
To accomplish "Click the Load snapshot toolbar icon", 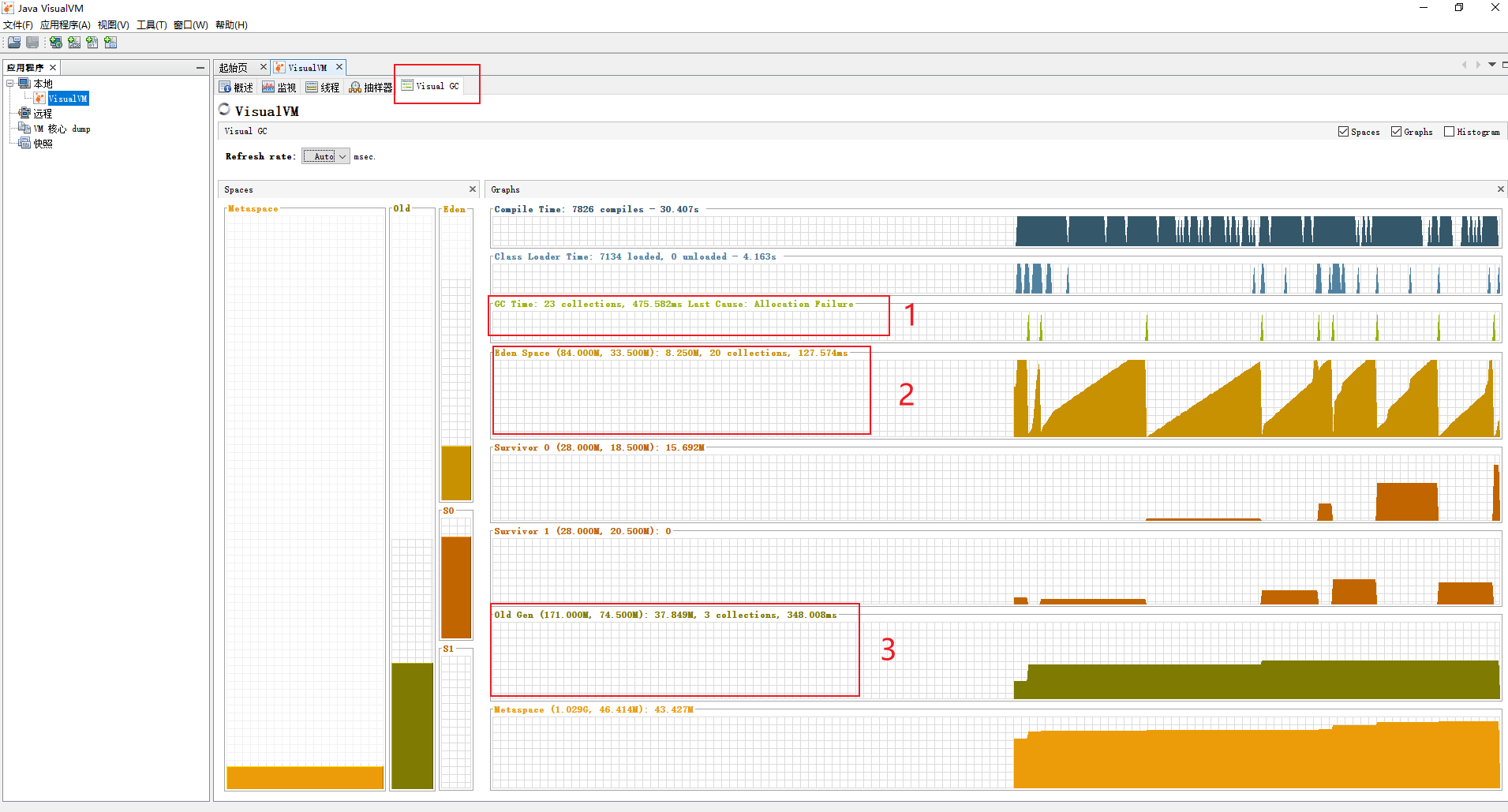I will click(14, 43).
